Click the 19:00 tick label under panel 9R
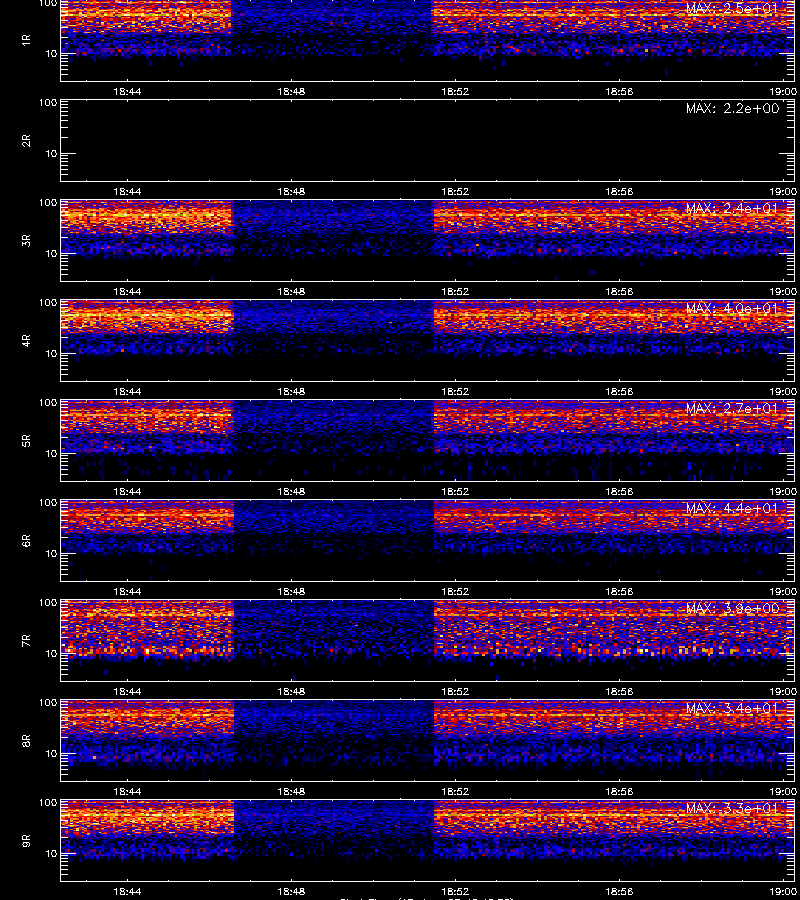 [783, 891]
